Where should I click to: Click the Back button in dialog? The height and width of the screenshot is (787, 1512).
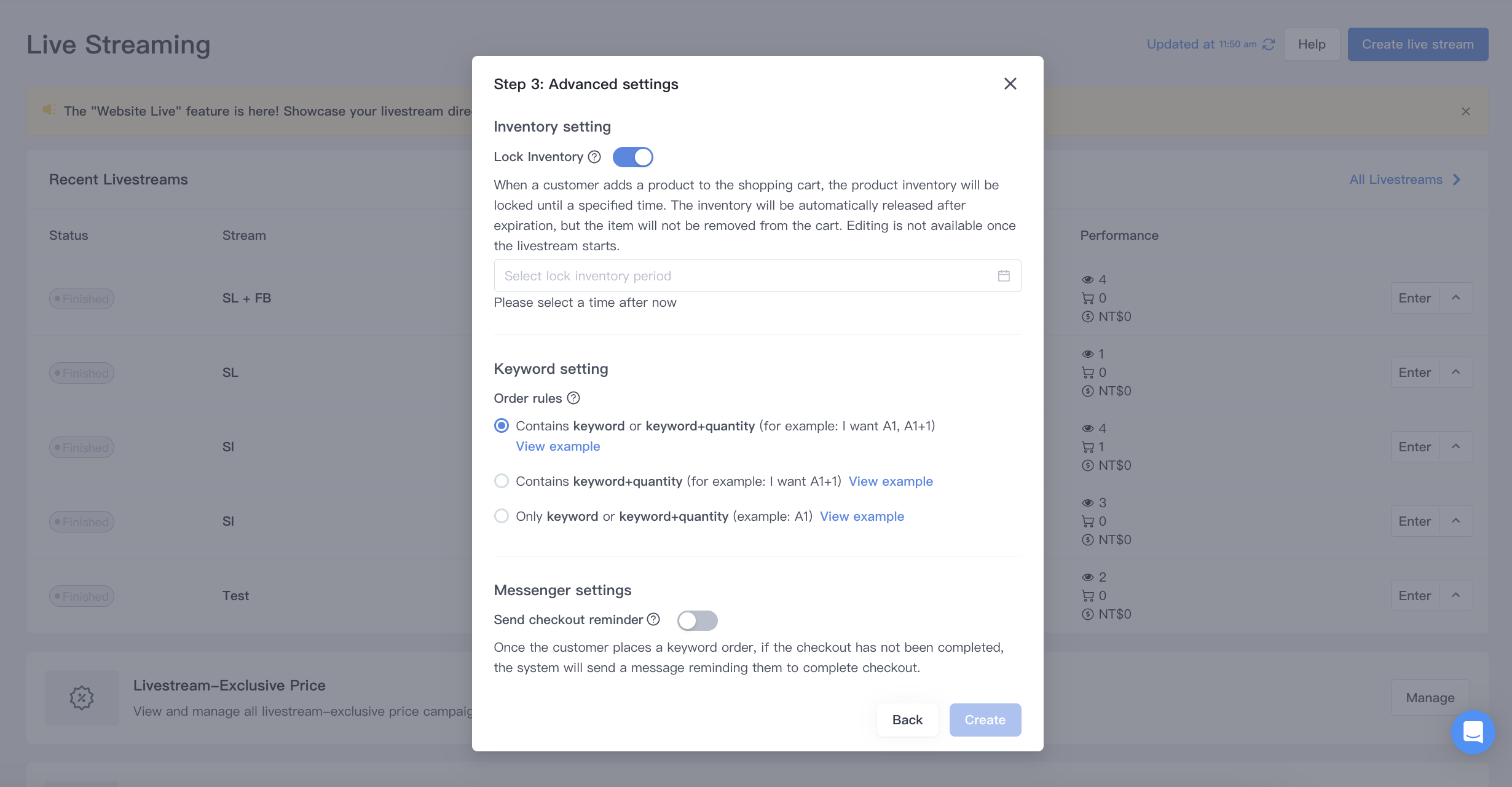tap(907, 719)
